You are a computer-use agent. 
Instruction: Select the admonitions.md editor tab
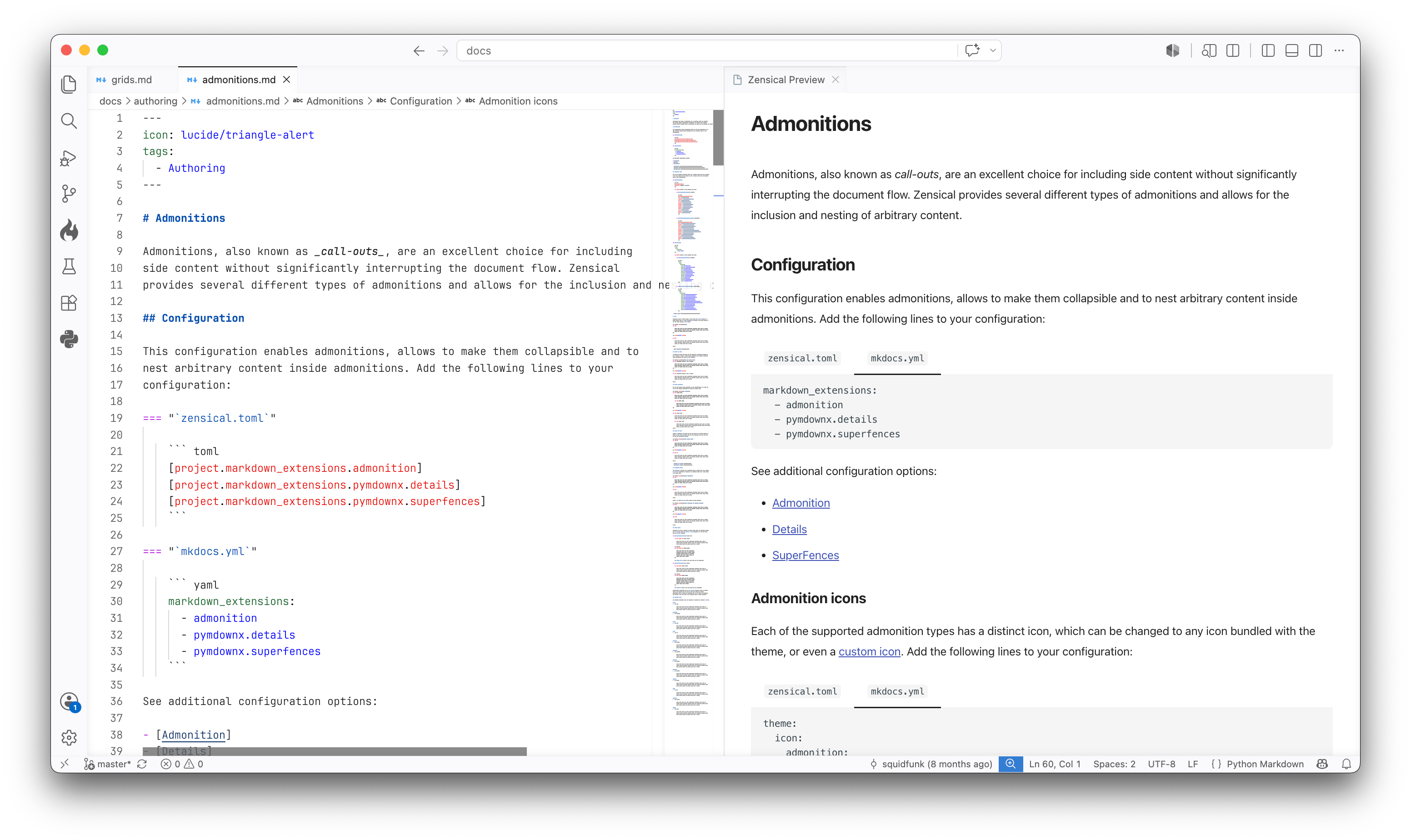[x=239, y=80]
